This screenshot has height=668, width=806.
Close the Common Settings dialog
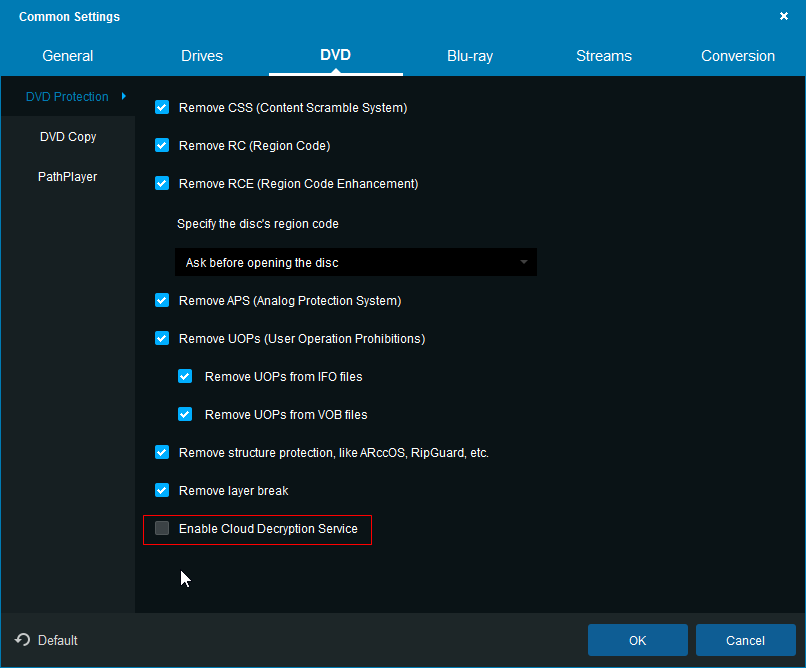tap(783, 17)
